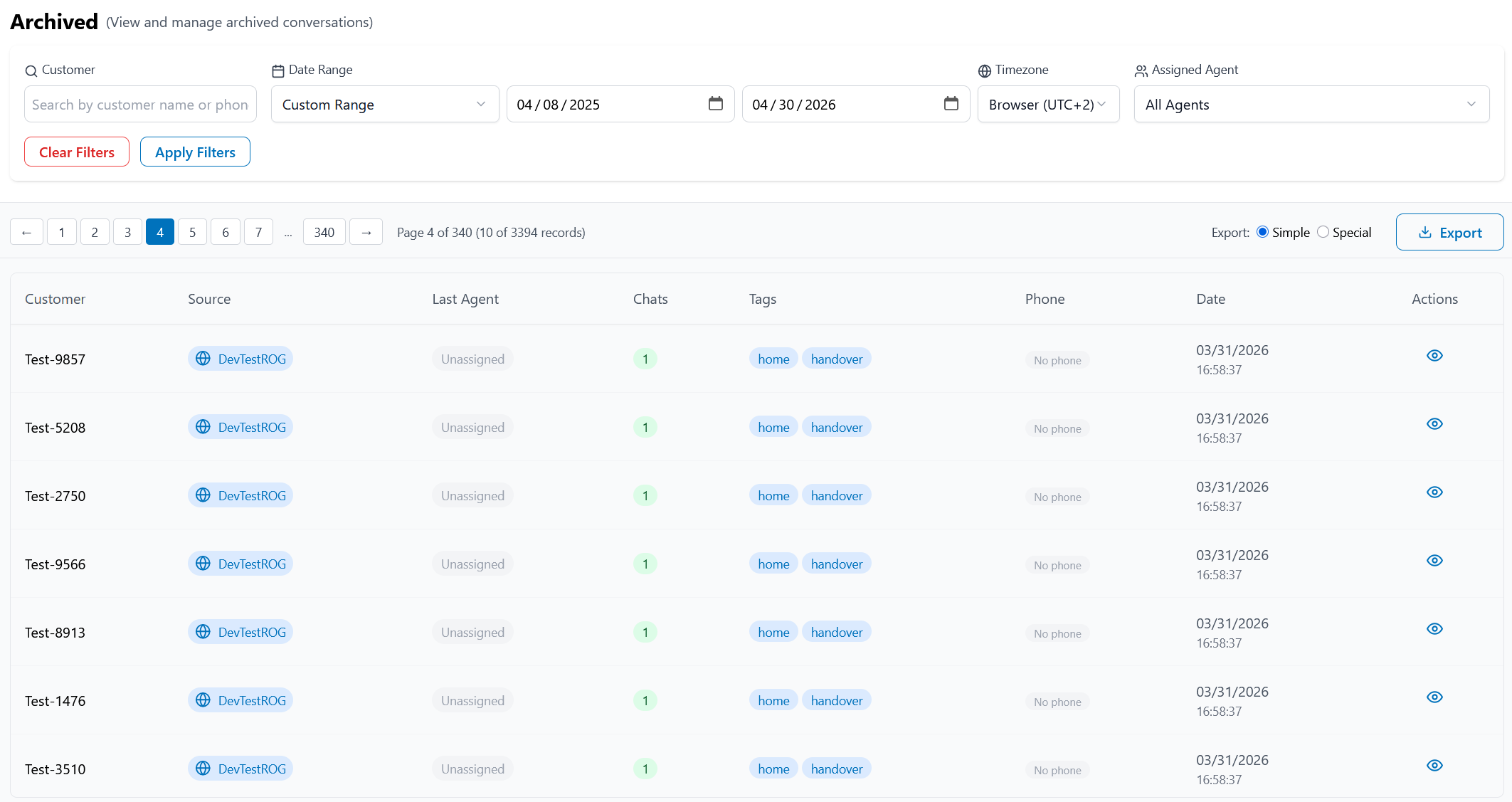Screen dimensions: 1512x802
Task: Click the Apply Filters button
Action: click(195, 152)
